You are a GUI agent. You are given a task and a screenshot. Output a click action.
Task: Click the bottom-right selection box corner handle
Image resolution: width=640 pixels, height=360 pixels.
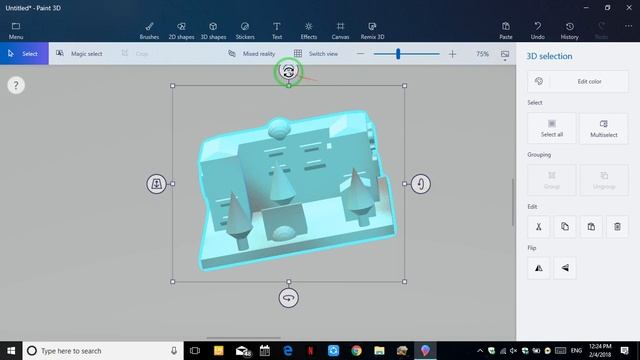[404, 282]
